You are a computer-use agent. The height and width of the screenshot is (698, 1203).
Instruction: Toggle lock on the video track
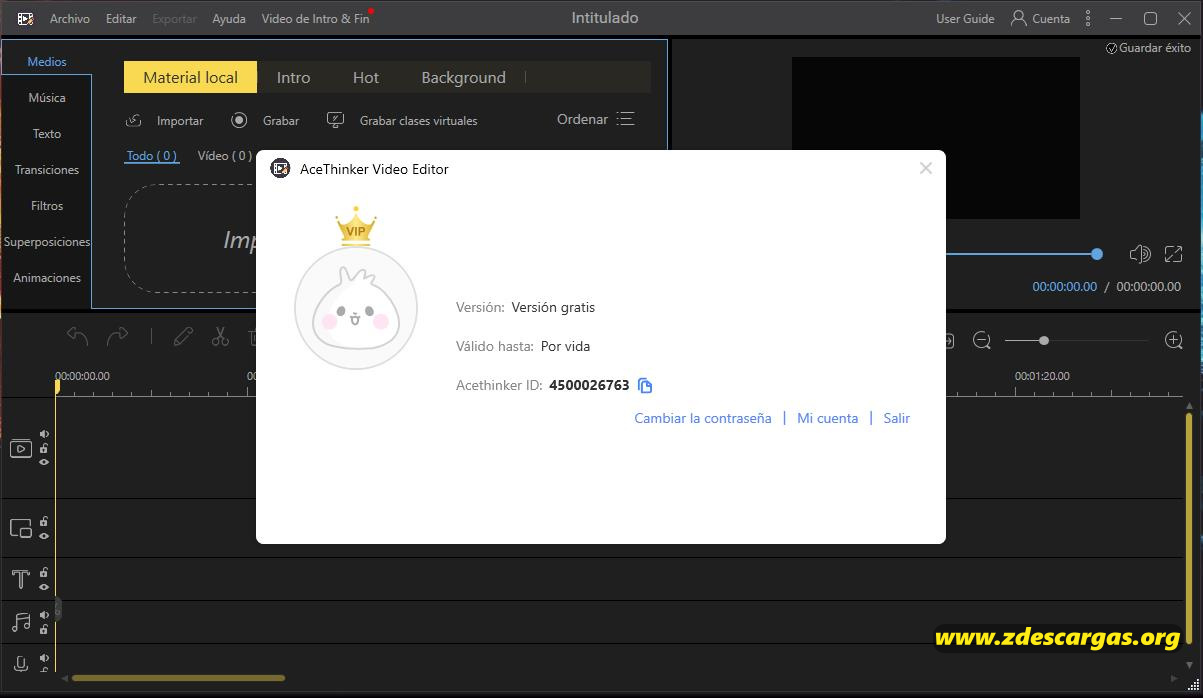(44, 448)
